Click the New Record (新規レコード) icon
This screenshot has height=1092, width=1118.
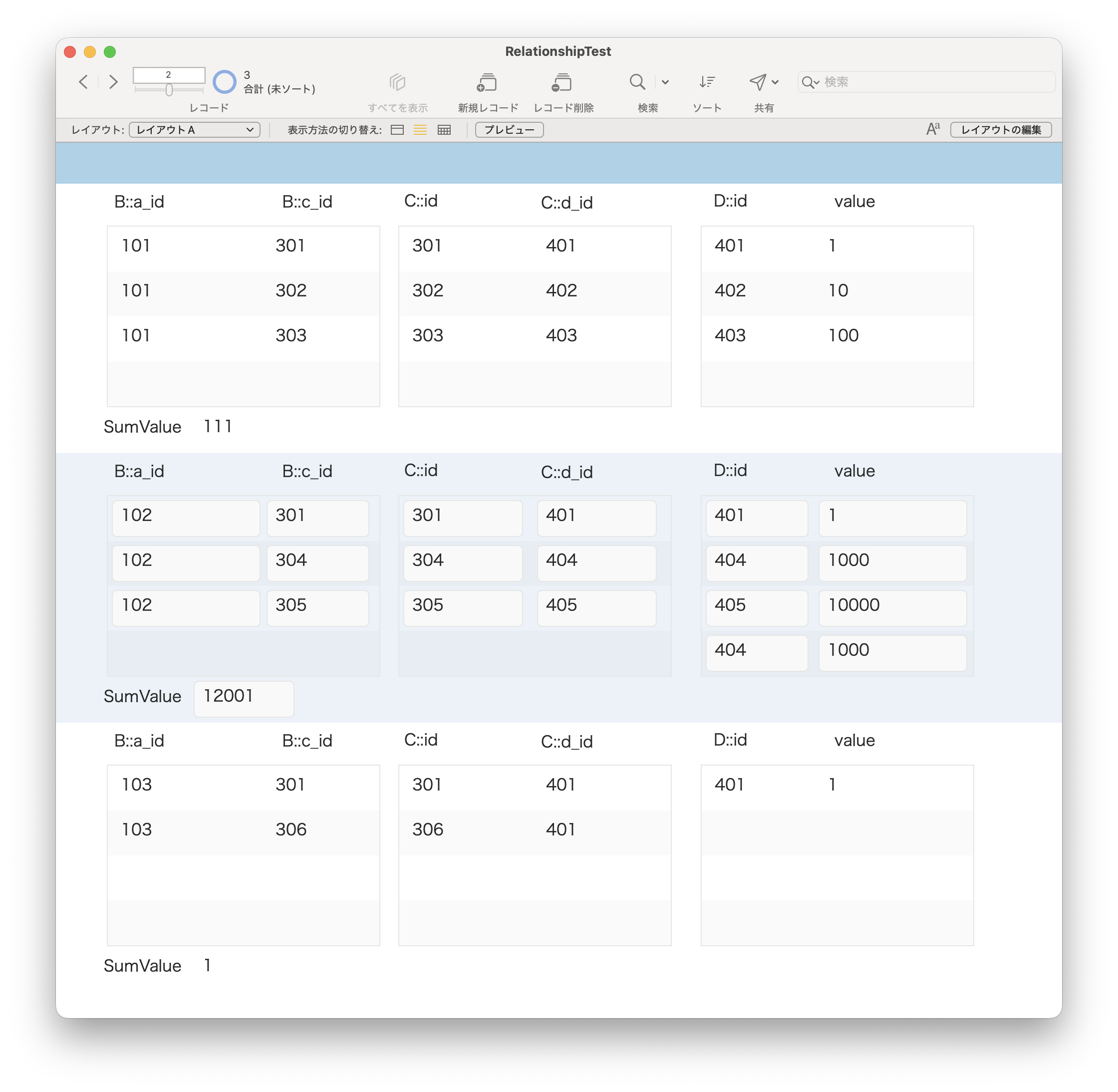pyautogui.click(x=487, y=82)
